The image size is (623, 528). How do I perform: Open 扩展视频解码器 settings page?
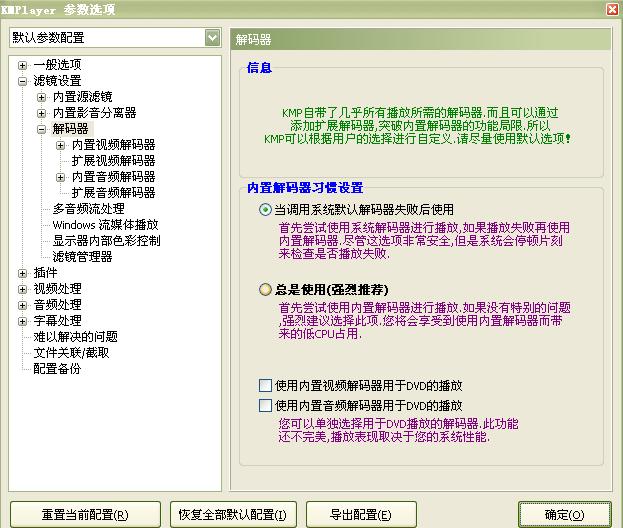114,161
